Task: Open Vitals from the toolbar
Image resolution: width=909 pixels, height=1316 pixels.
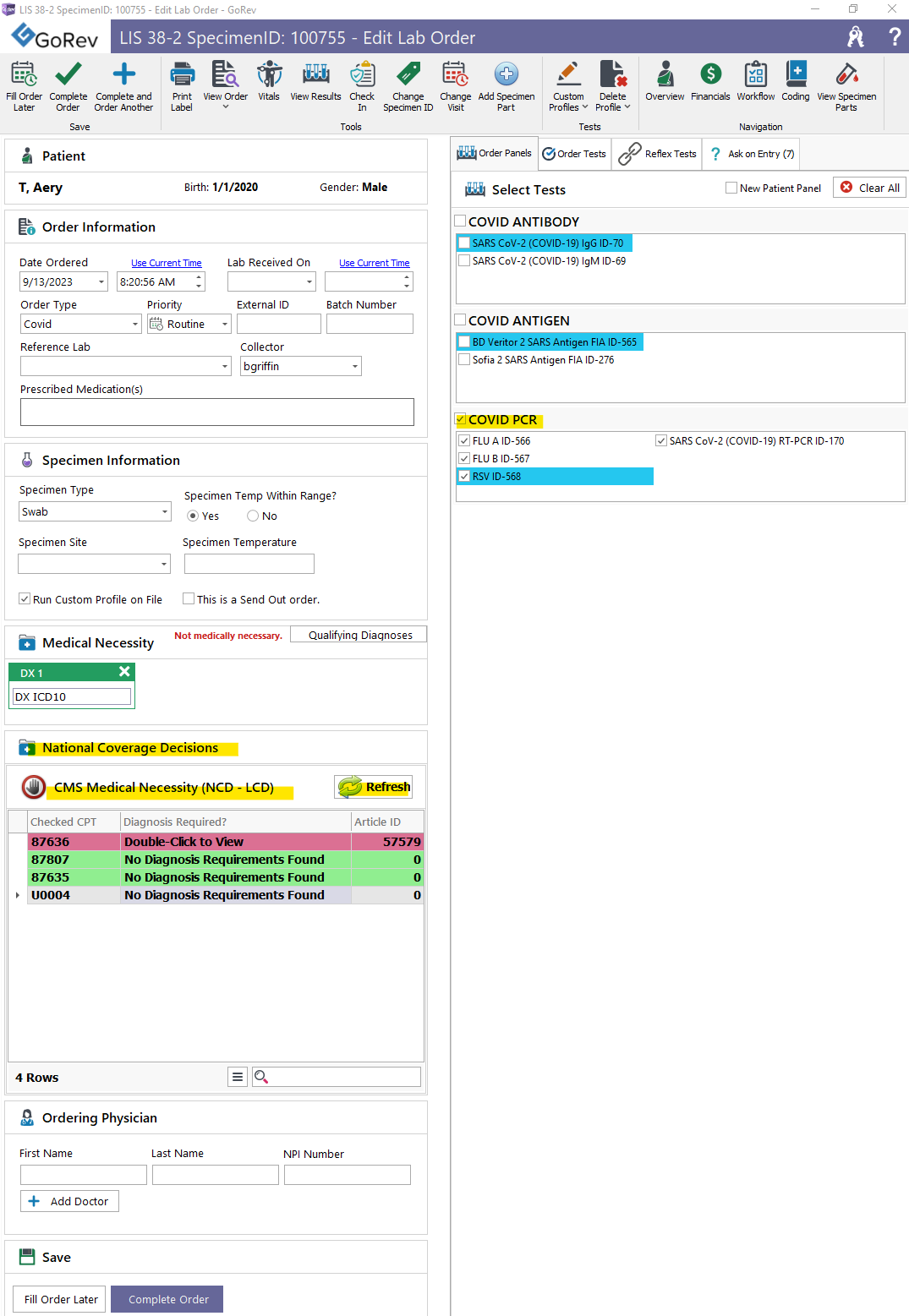Action: [x=269, y=81]
